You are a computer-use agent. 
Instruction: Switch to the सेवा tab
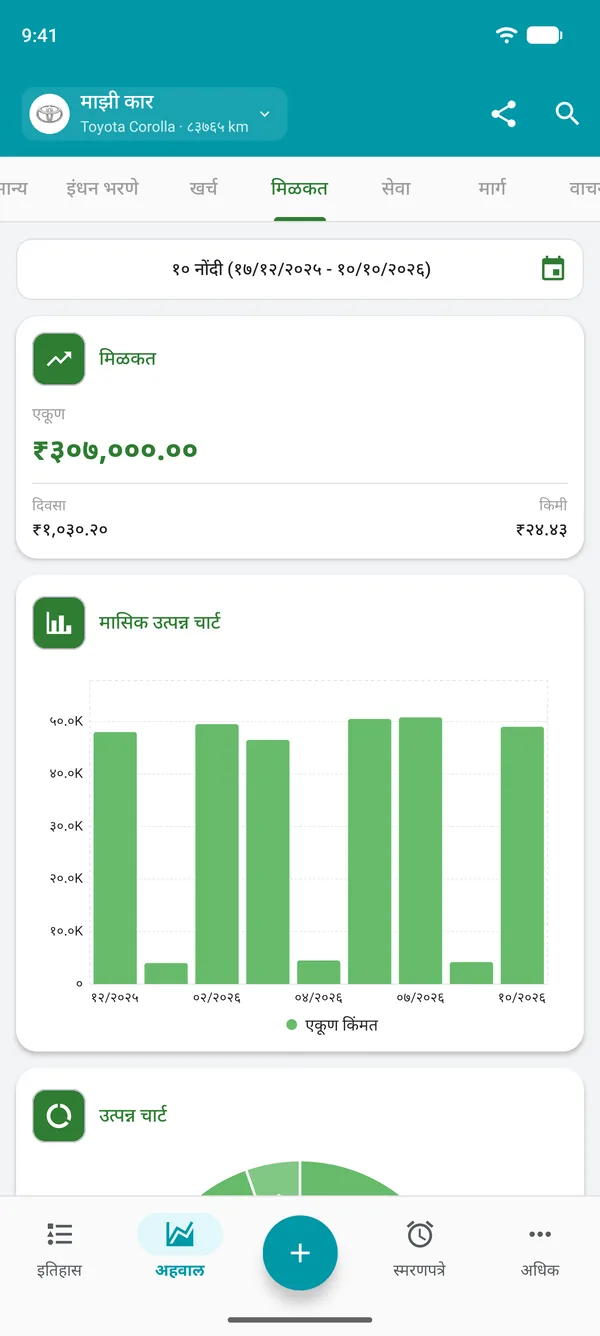pyautogui.click(x=396, y=188)
